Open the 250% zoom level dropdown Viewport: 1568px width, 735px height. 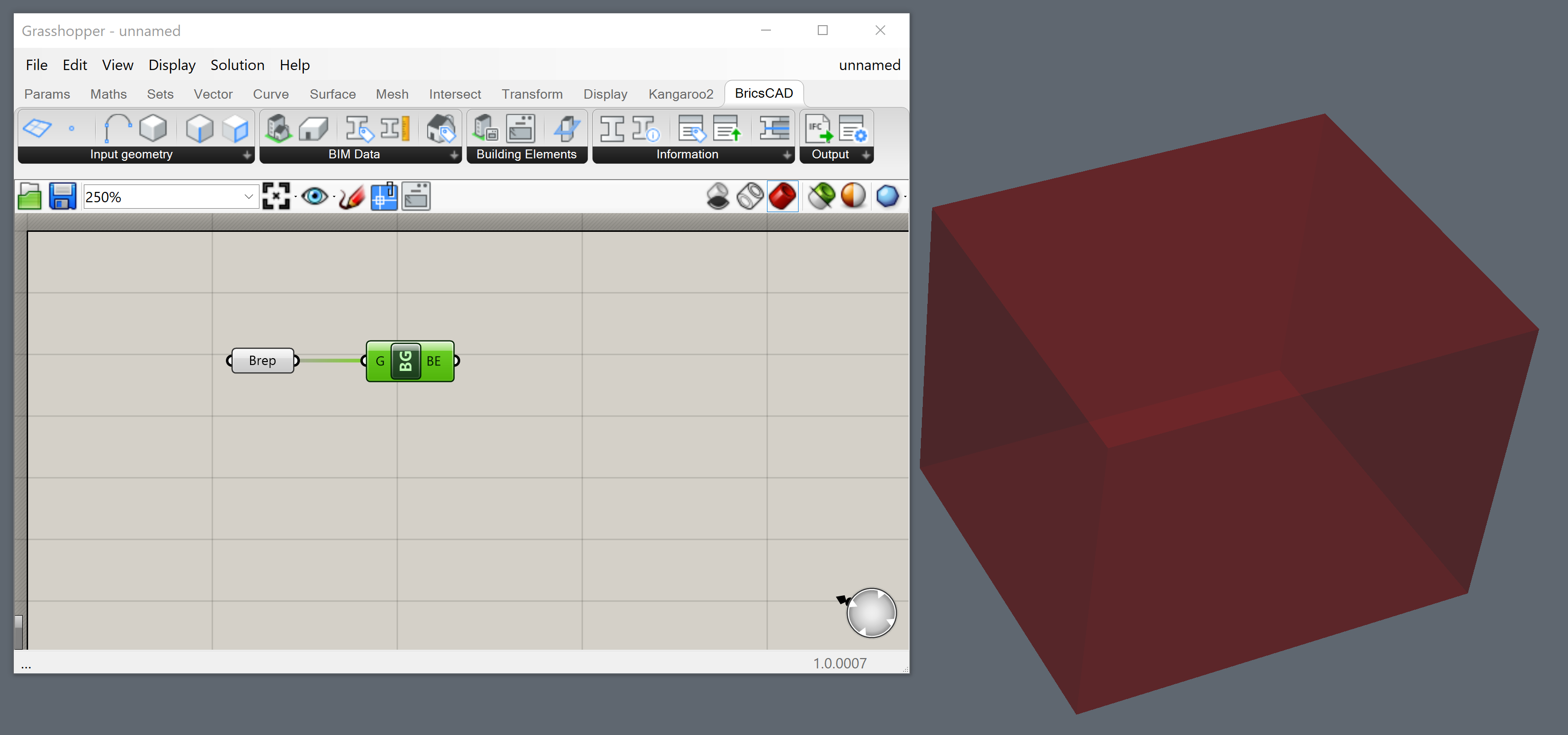click(x=248, y=197)
